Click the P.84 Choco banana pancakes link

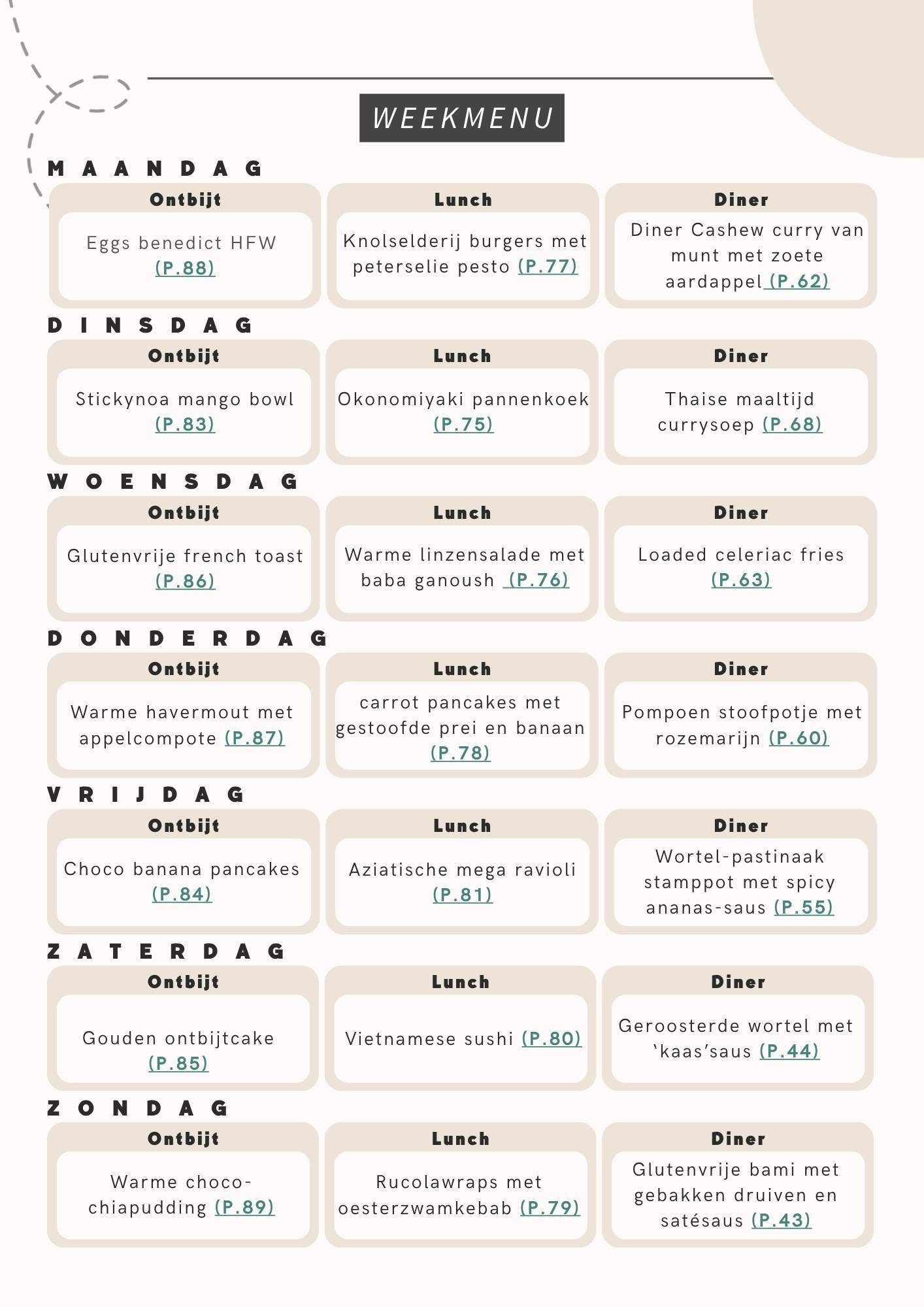182,894
